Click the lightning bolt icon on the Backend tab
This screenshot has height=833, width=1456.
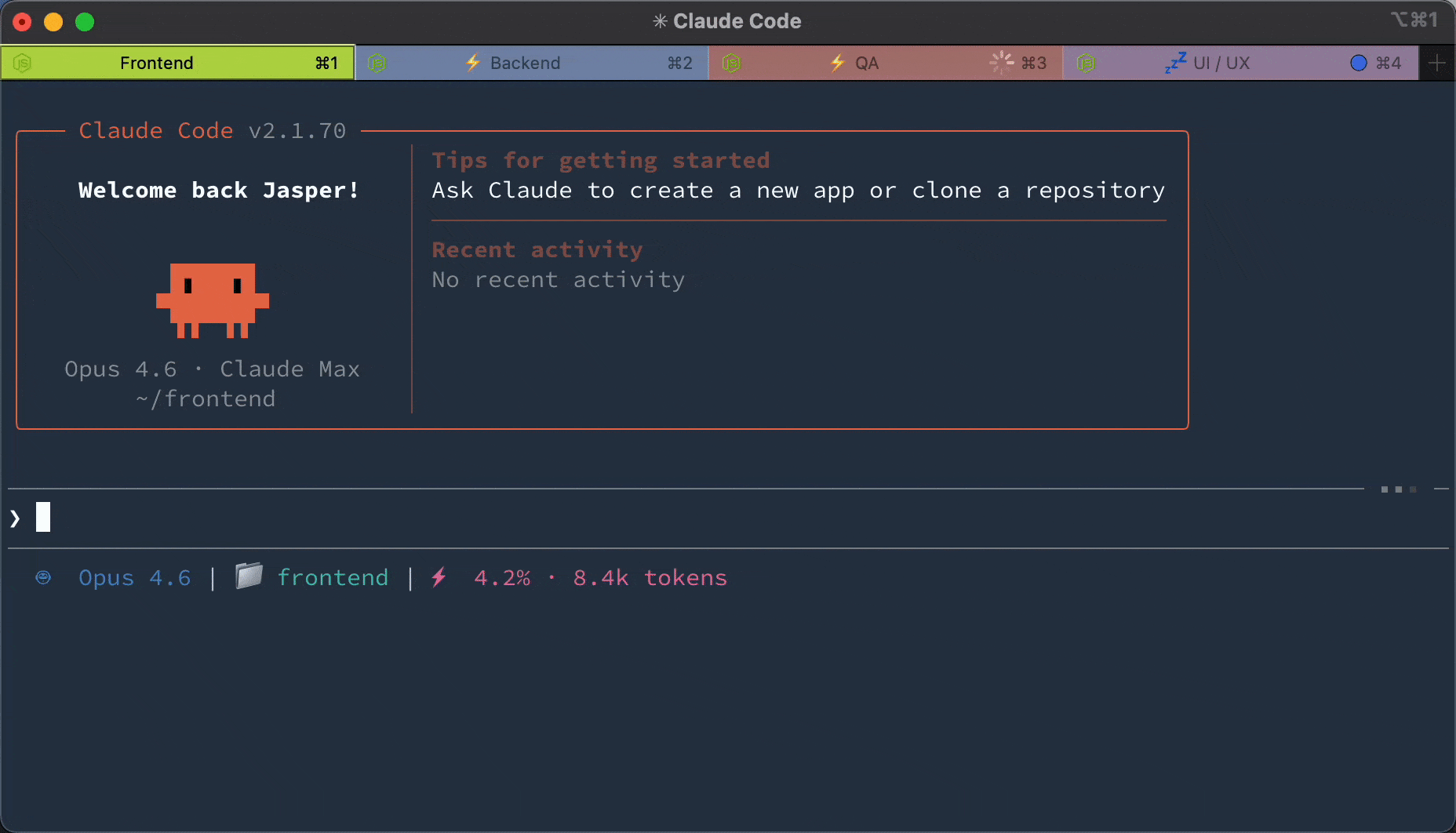pos(472,63)
